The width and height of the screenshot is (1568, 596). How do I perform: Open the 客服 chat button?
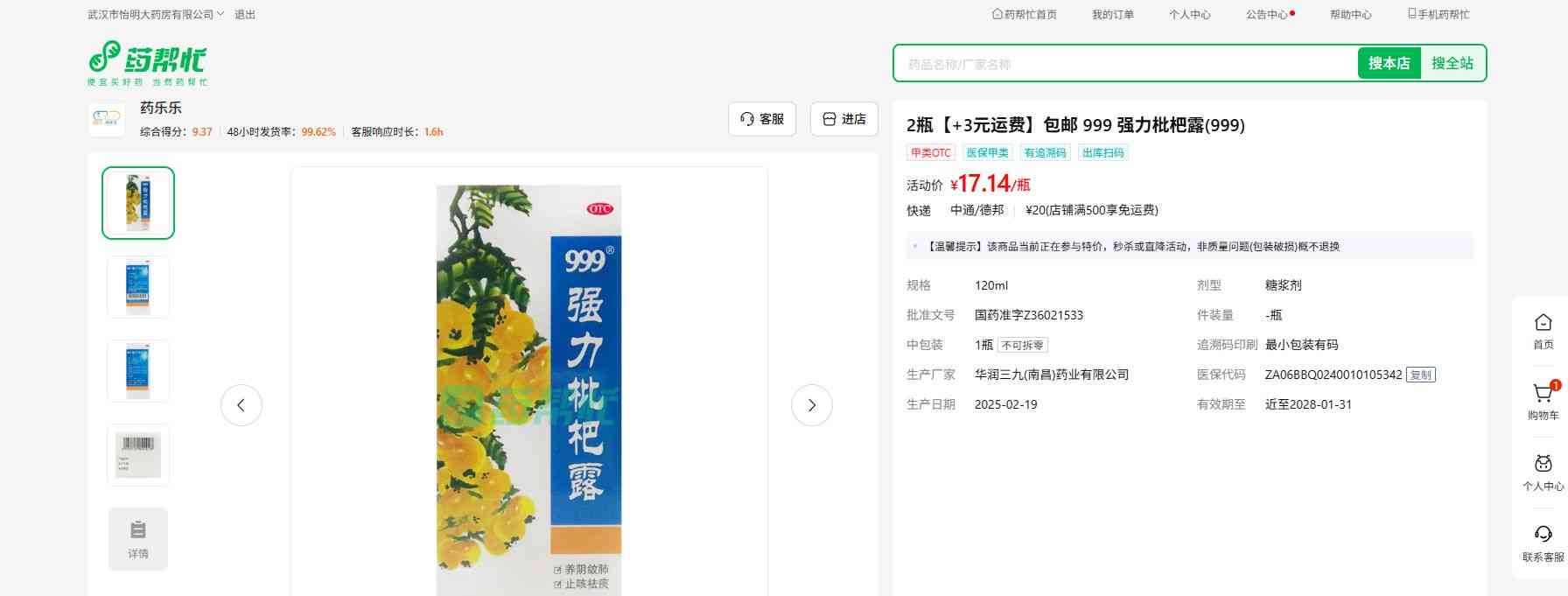click(762, 119)
